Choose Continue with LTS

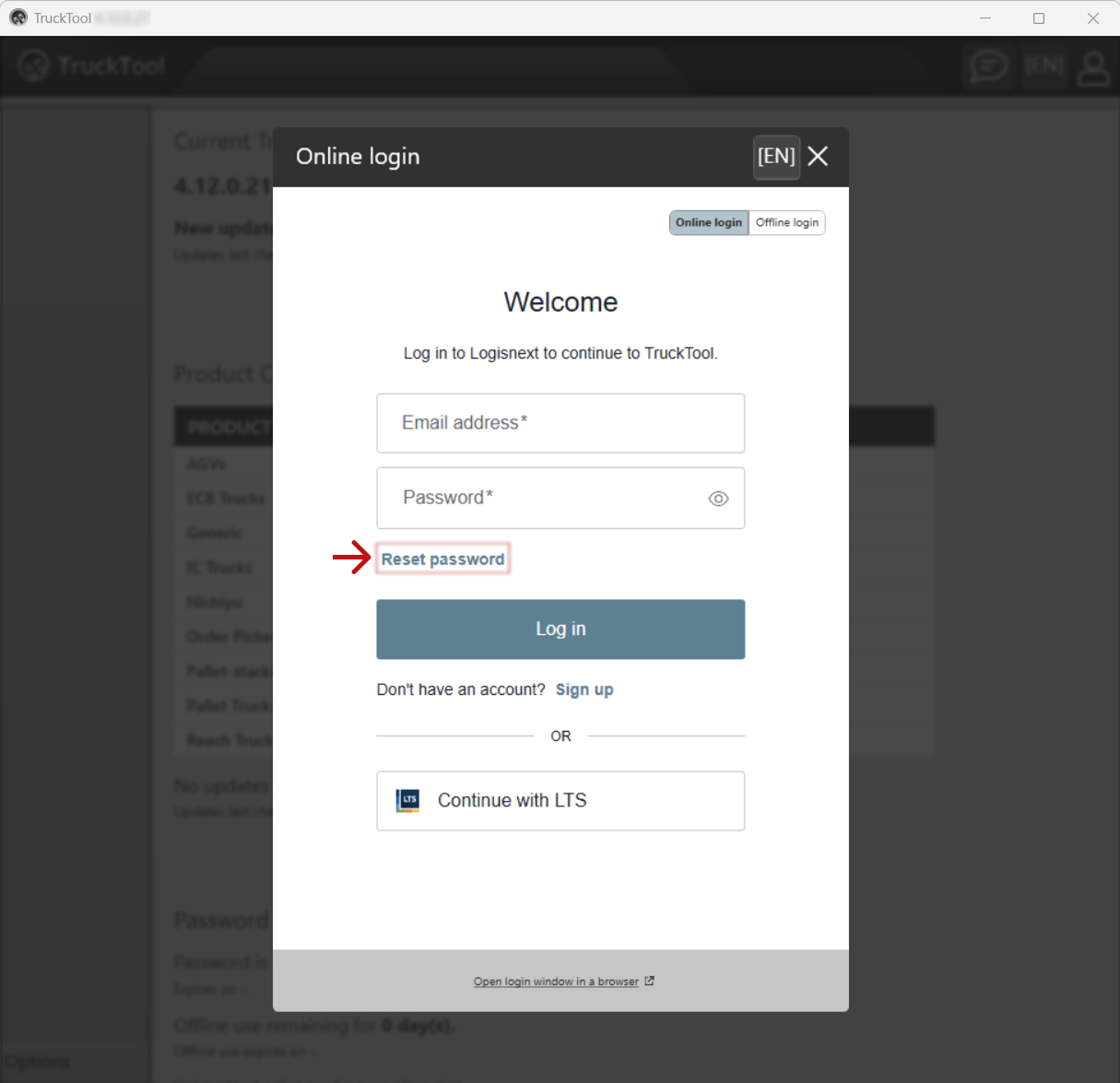(x=560, y=801)
